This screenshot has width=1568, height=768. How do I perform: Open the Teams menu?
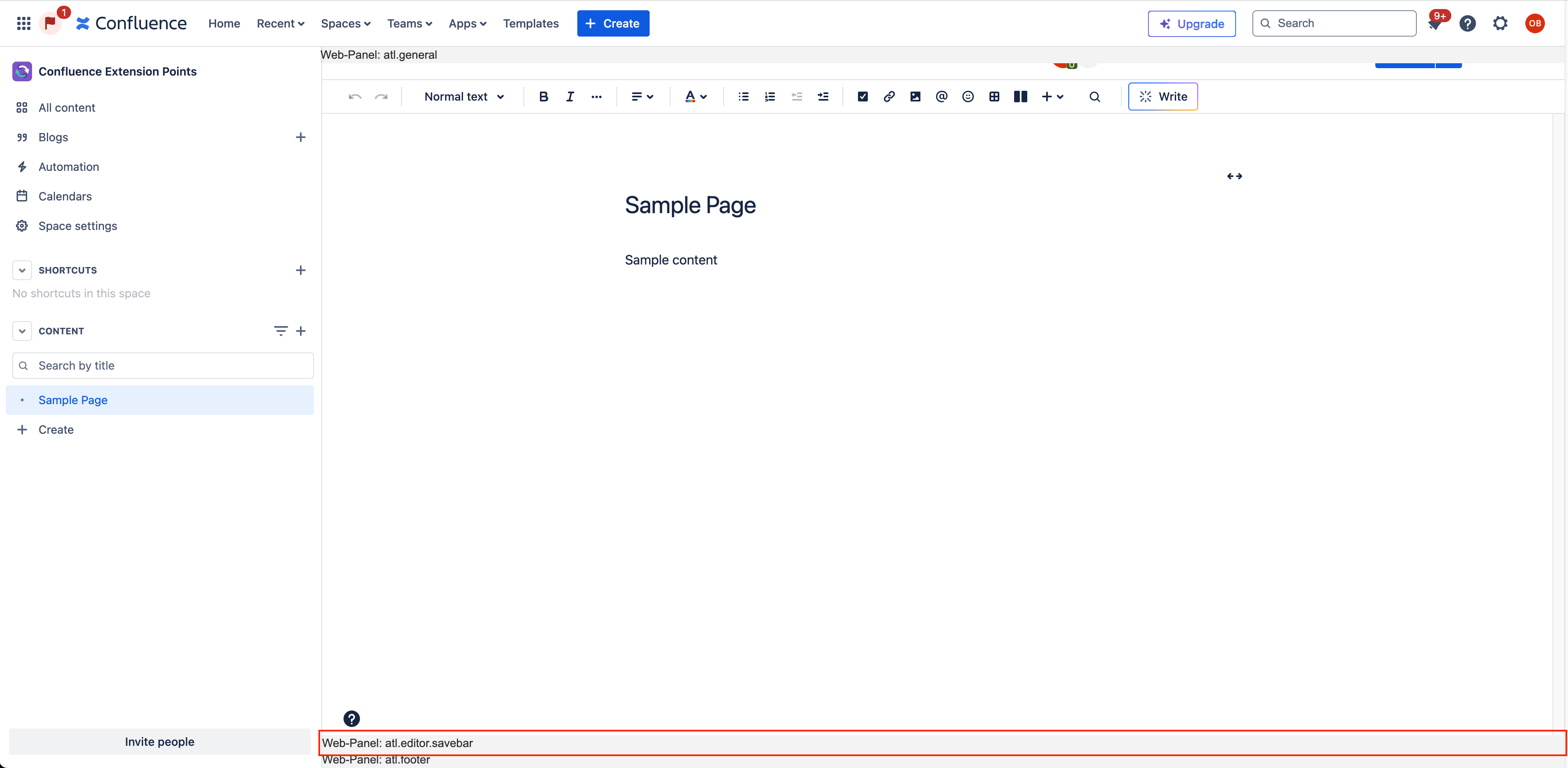point(410,23)
